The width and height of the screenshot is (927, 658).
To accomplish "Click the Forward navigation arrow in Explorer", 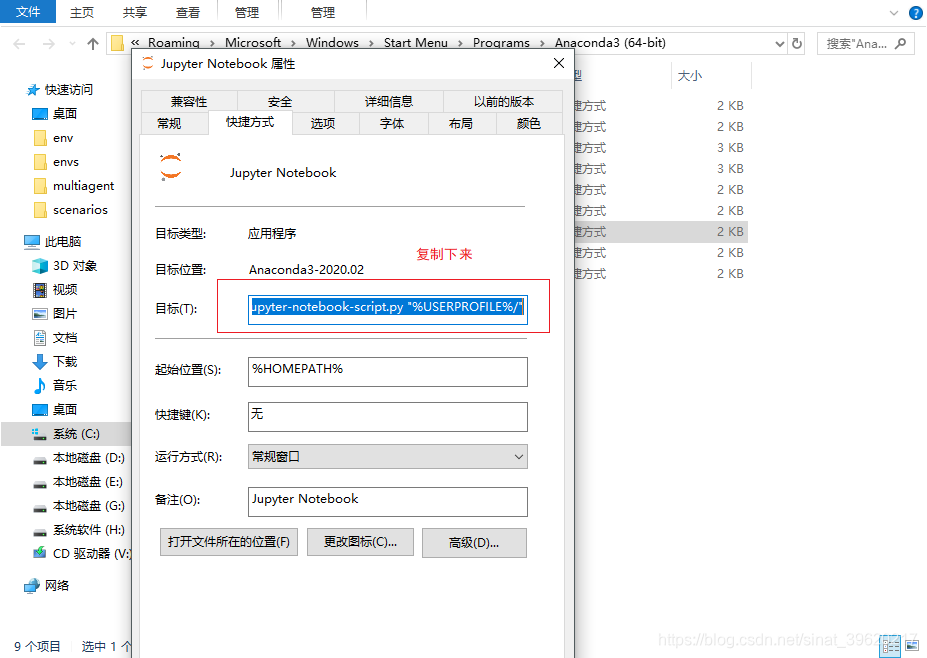I will tap(49, 44).
